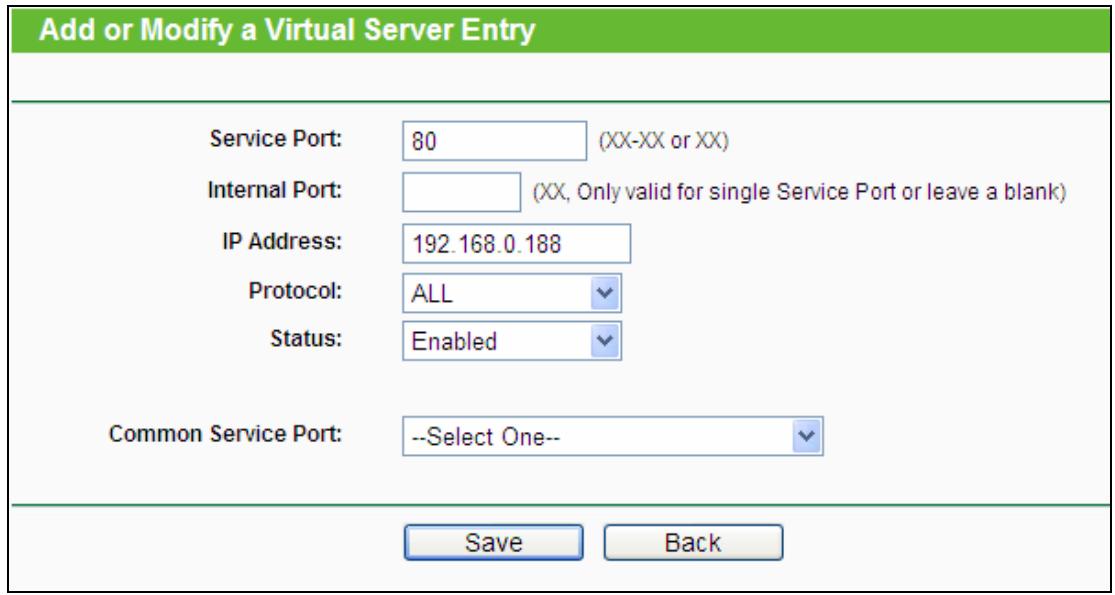This screenshot has height=595, width=1115.
Task: Click the Protocol dropdown arrow
Action: (601, 293)
